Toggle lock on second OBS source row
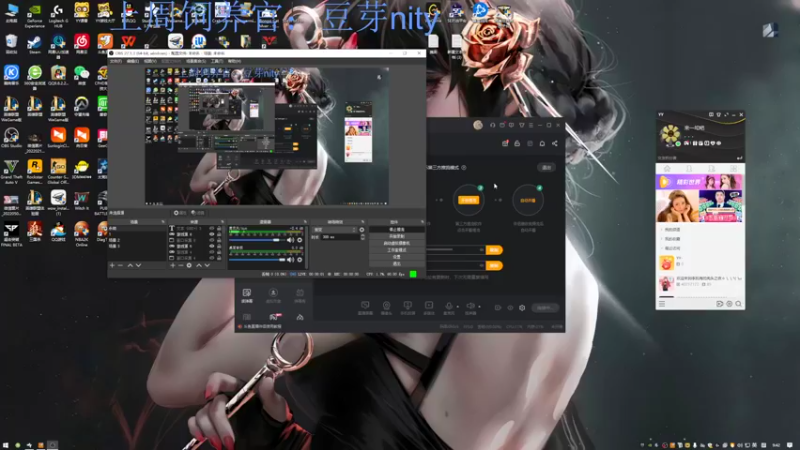The height and width of the screenshot is (450, 800). [219, 234]
